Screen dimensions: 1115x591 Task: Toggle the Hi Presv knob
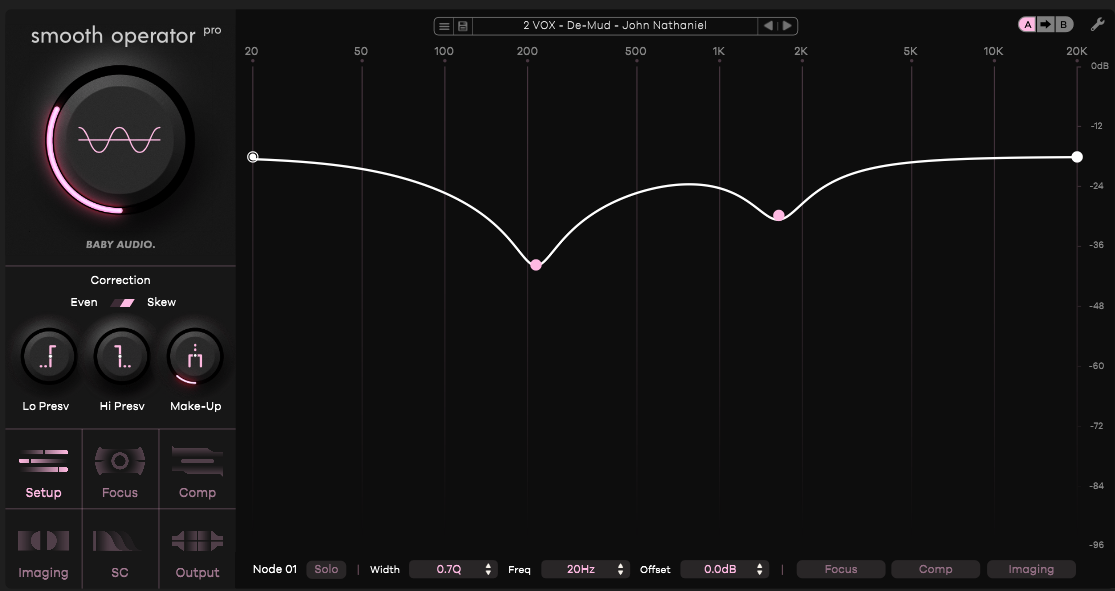pyautogui.click(x=121, y=355)
